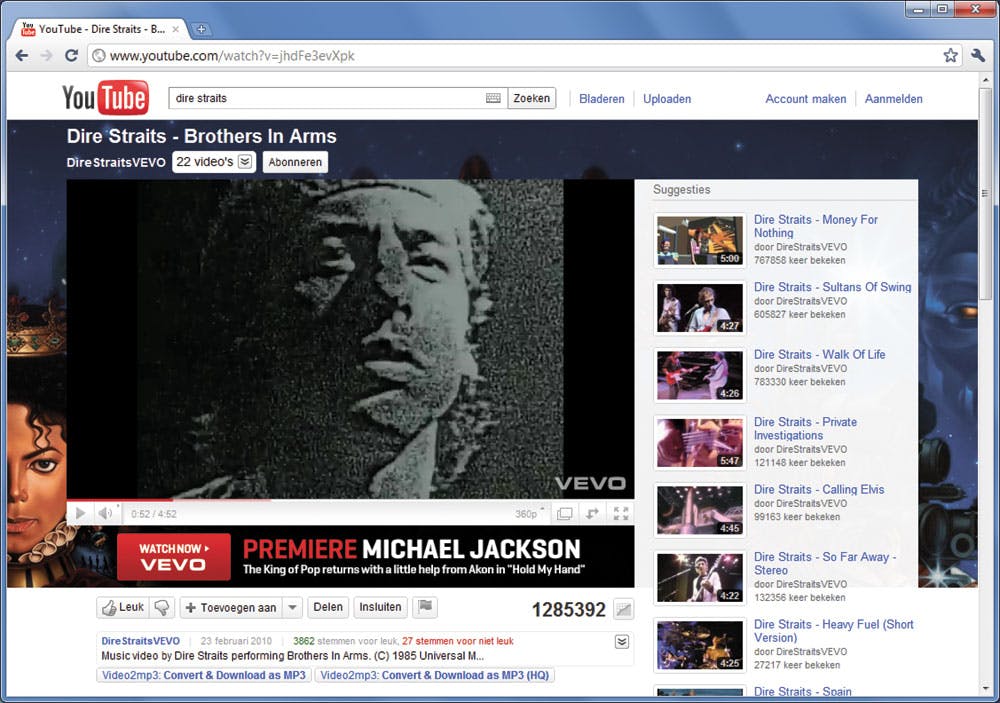Expand the 22 video's dropdown
1000x703 pixels.
tap(214, 162)
